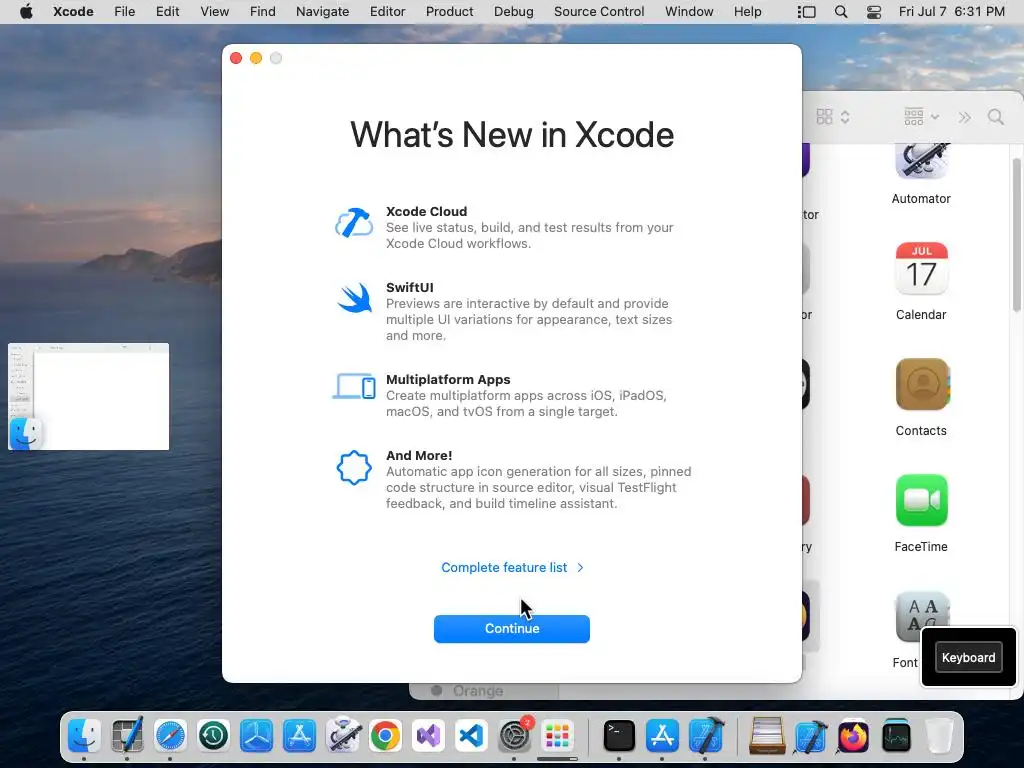Open the Debug menu
The image size is (1024, 768).
click(x=513, y=12)
